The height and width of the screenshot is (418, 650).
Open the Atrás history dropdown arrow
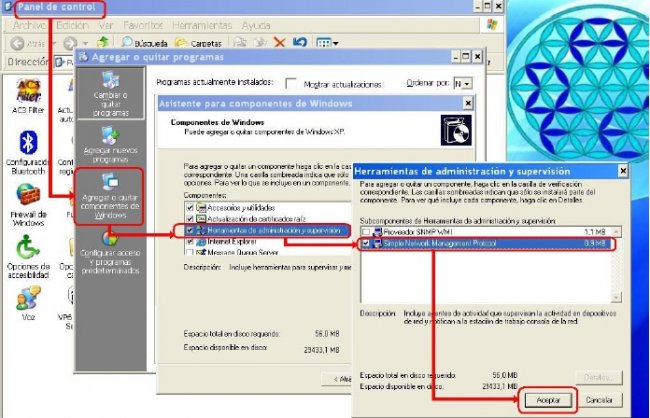click(x=54, y=43)
